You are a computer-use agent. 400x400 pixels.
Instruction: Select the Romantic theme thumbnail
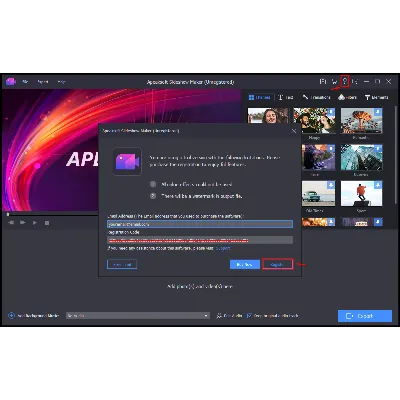[x=361, y=120]
